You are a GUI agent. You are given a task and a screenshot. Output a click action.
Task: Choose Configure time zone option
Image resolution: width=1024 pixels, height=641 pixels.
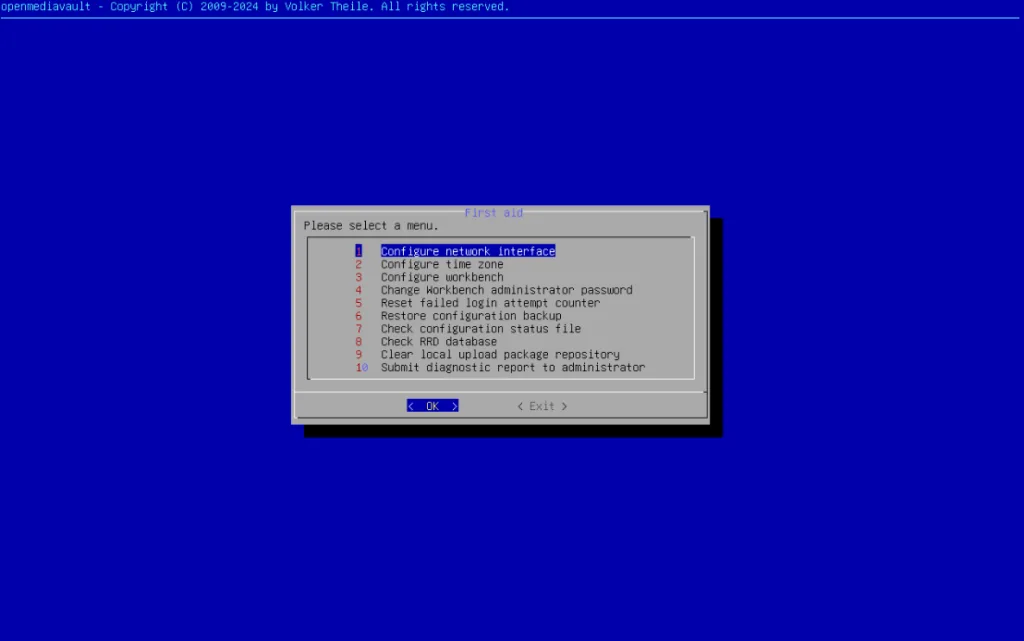(x=442, y=264)
